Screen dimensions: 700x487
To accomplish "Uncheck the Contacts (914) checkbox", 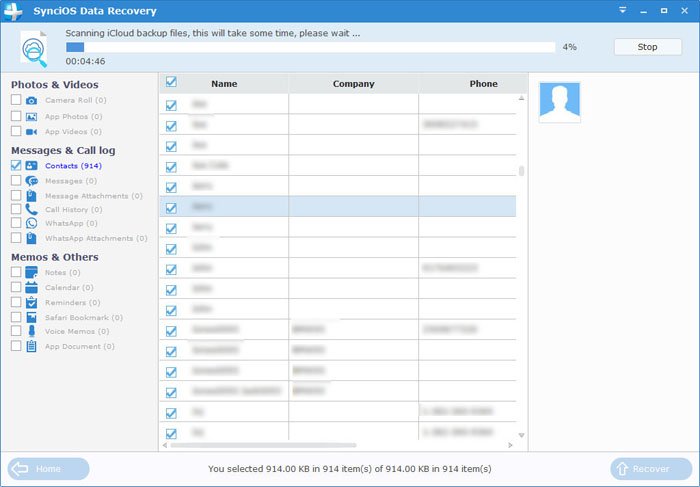I will click(16, 165).
